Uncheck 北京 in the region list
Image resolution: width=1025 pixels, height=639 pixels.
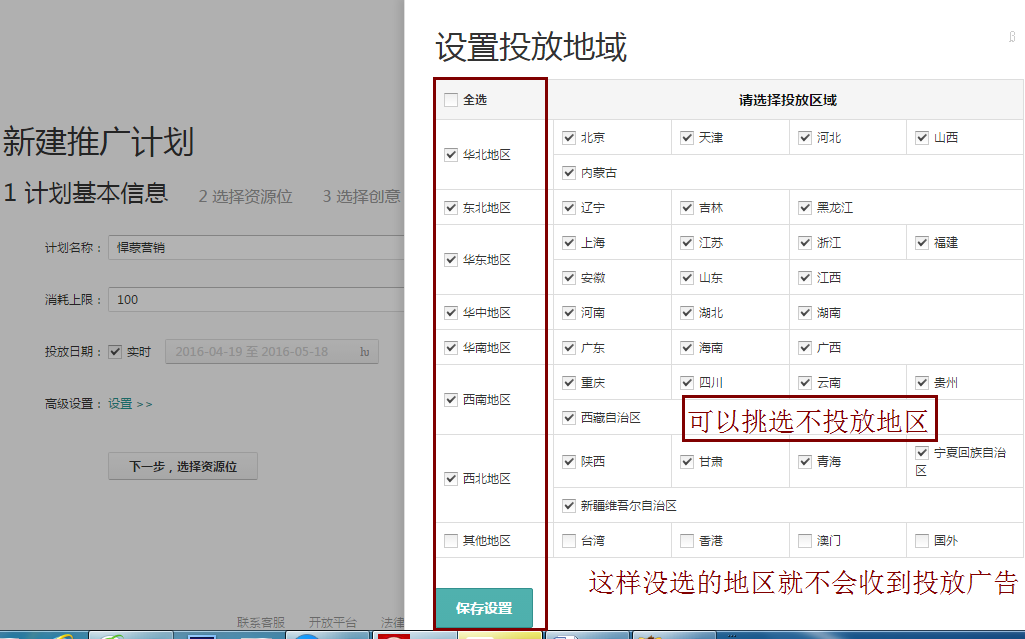(569, 138)
